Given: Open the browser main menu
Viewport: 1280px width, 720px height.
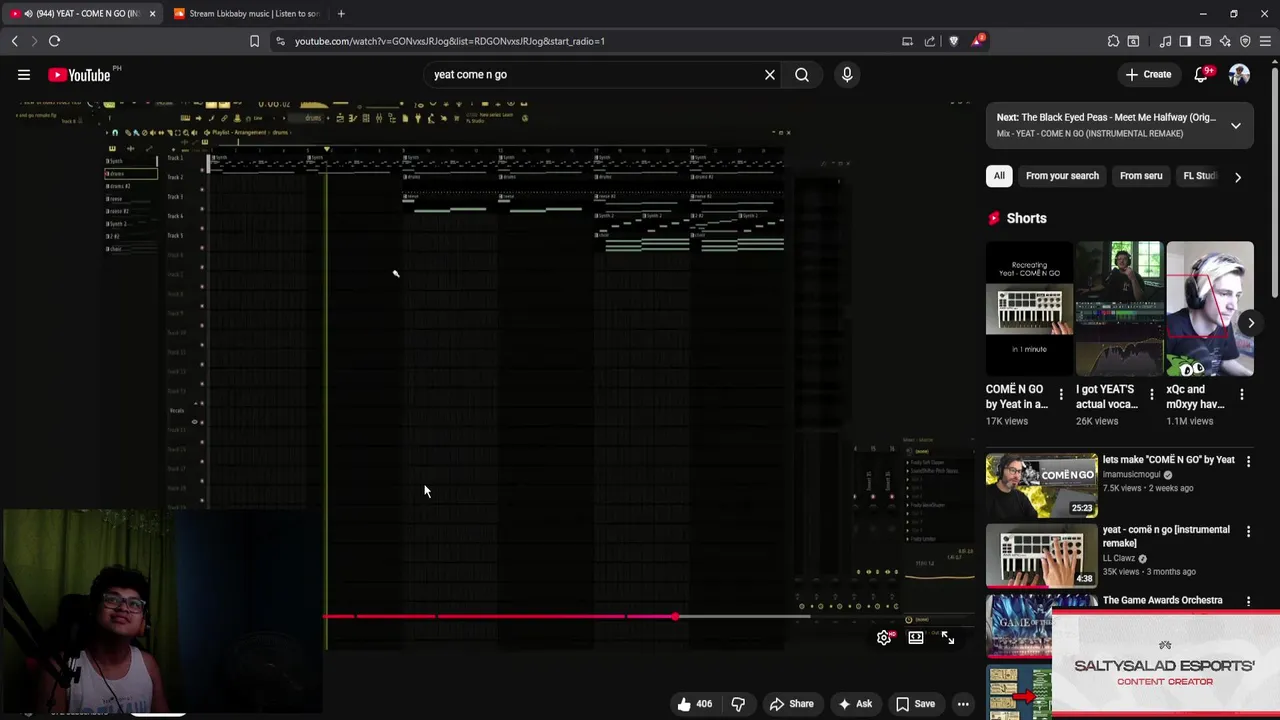Looking at the screenshot, I should (x=1265, y=41).
